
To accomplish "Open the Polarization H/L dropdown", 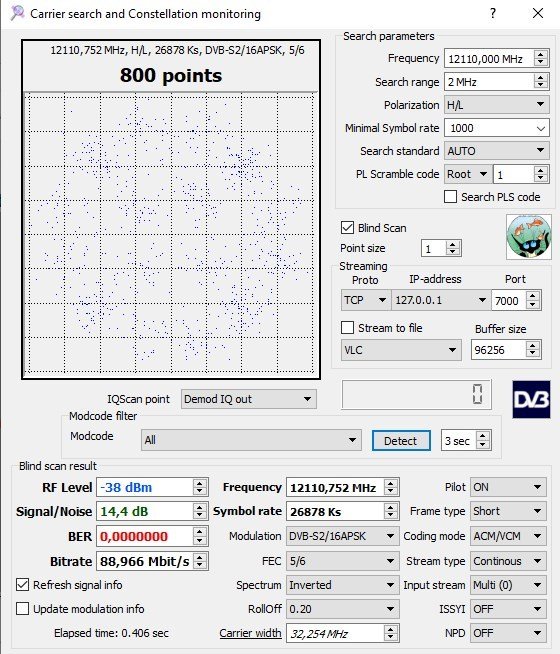I will 497,105.
